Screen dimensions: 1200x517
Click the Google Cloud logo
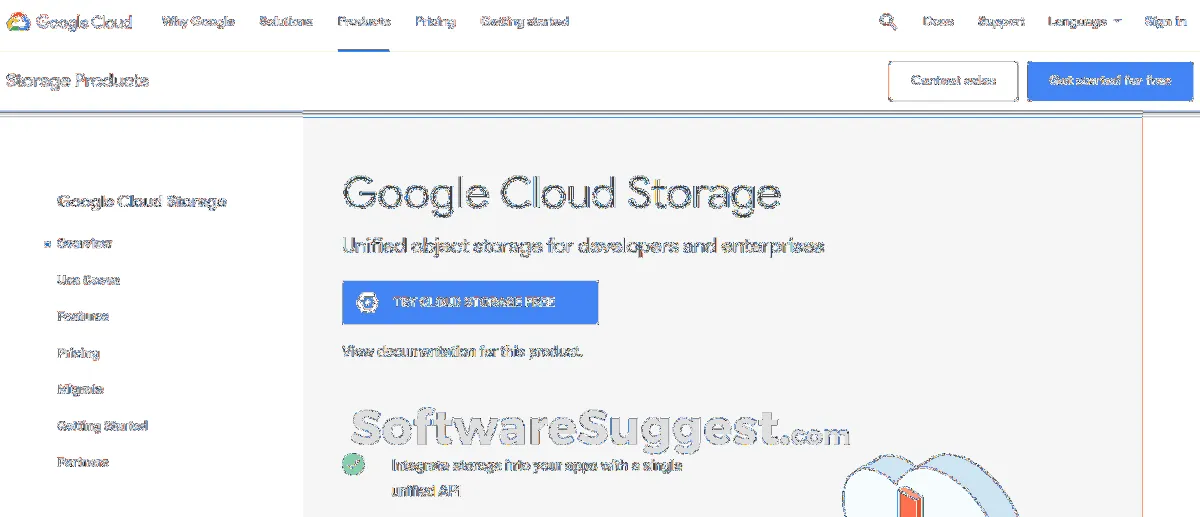tap(68, 22)
